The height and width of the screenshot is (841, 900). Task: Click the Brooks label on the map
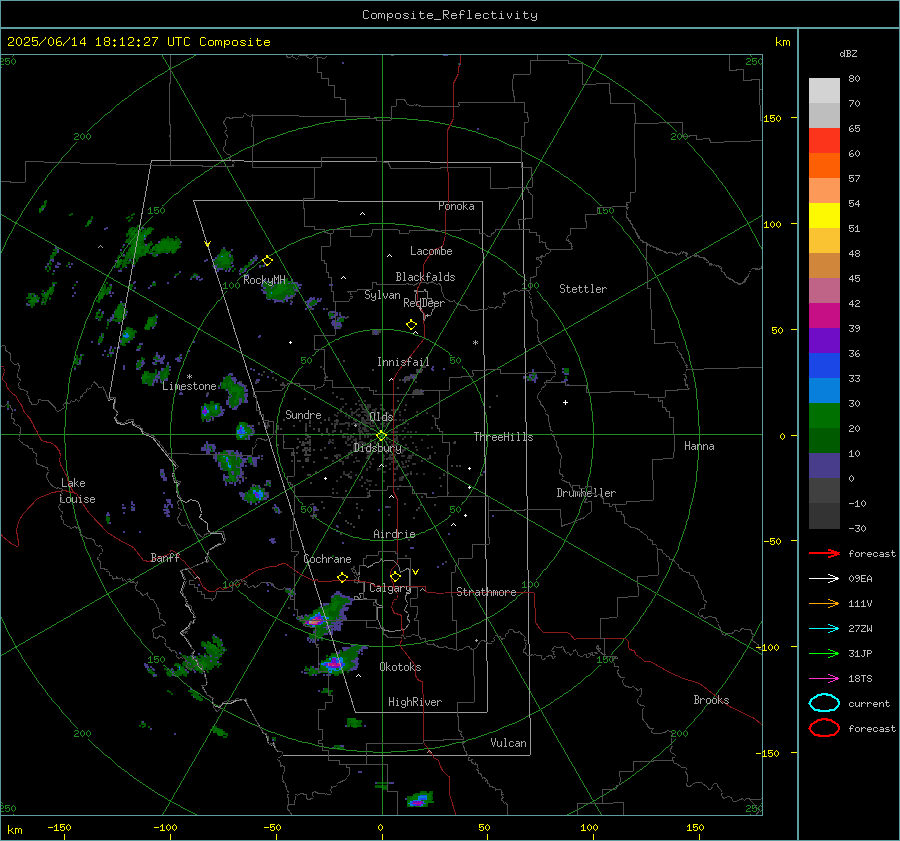(x=711, y=700)
